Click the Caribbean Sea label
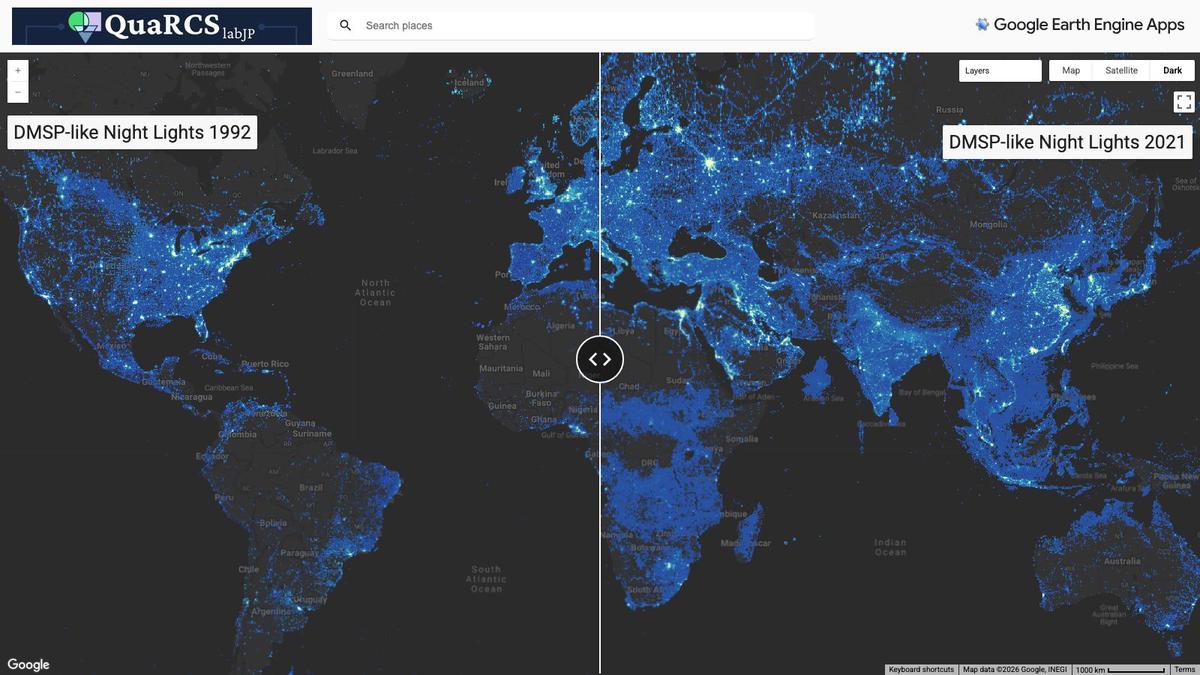 pos(229,388)
